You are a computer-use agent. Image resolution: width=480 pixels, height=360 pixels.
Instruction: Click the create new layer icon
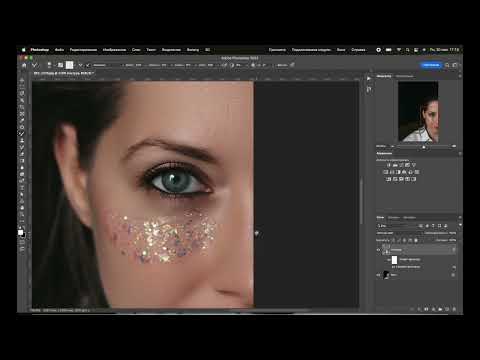click(x=447, y=309)
